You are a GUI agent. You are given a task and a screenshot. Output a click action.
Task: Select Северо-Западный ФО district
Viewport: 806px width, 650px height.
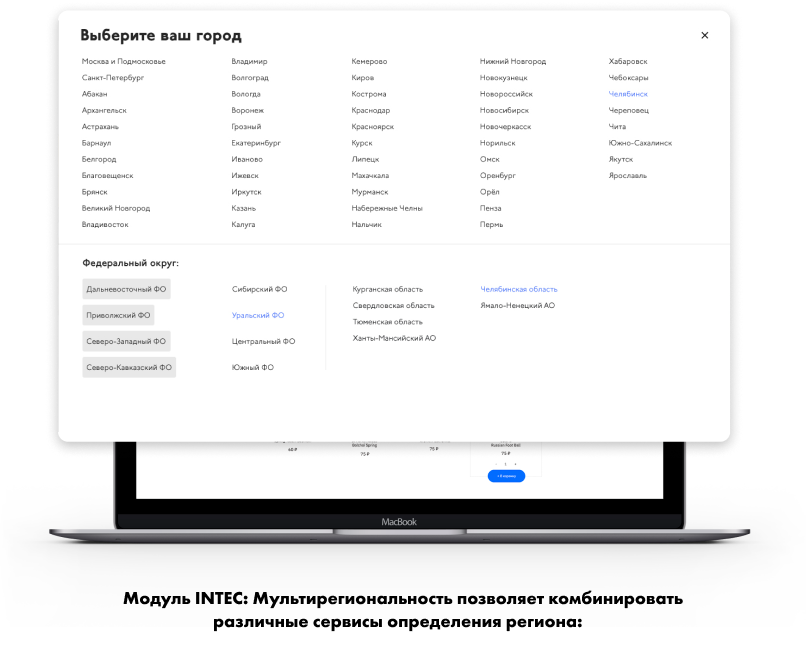(127, 341)
